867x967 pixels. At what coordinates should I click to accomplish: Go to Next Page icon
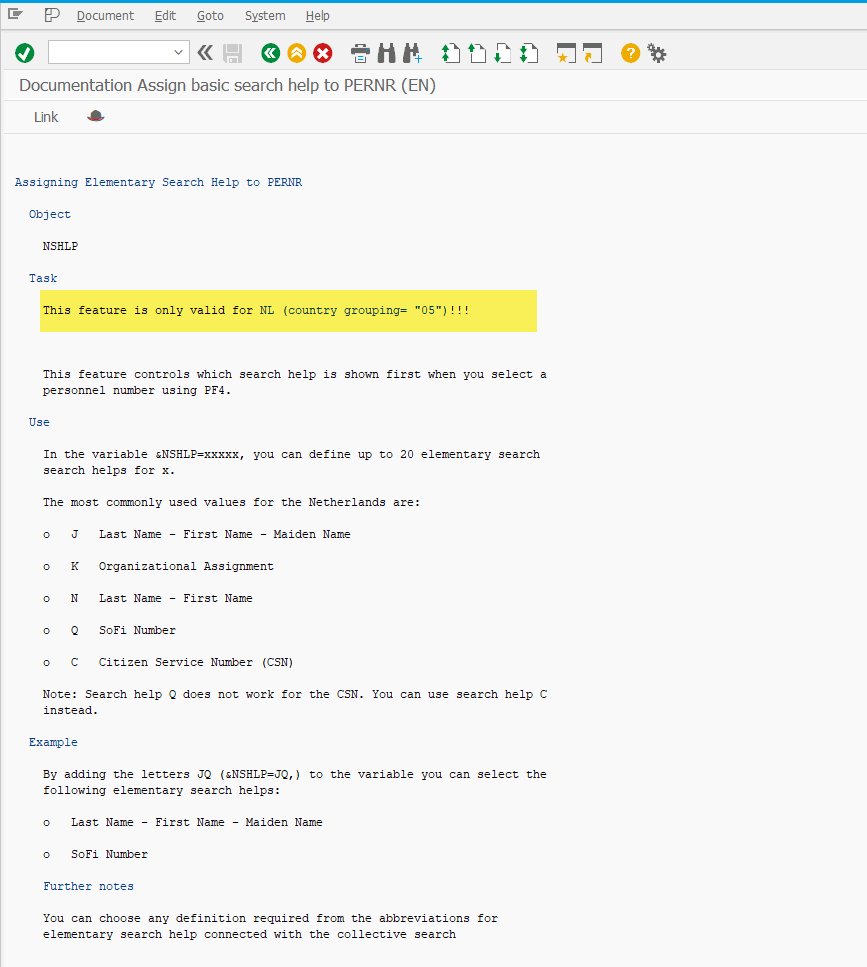tap(503, 53)
